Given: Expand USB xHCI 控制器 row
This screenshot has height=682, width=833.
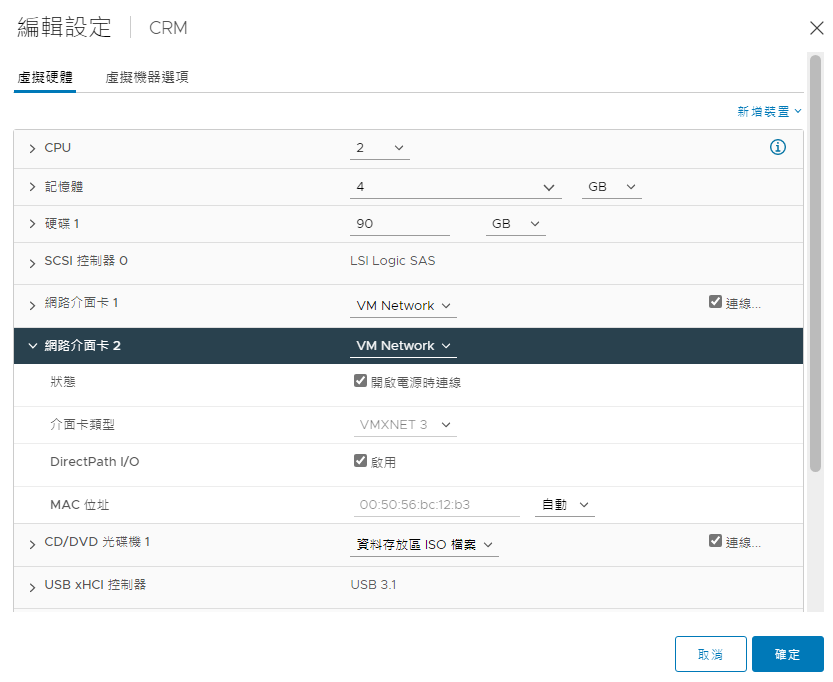Looking at the screenshot, I should 32,587.
